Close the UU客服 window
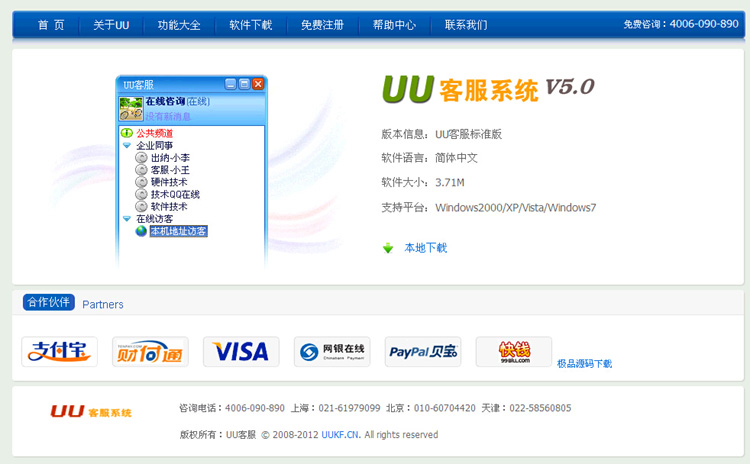750x464 pixels. pyautogui.click(x=258, y=84)
